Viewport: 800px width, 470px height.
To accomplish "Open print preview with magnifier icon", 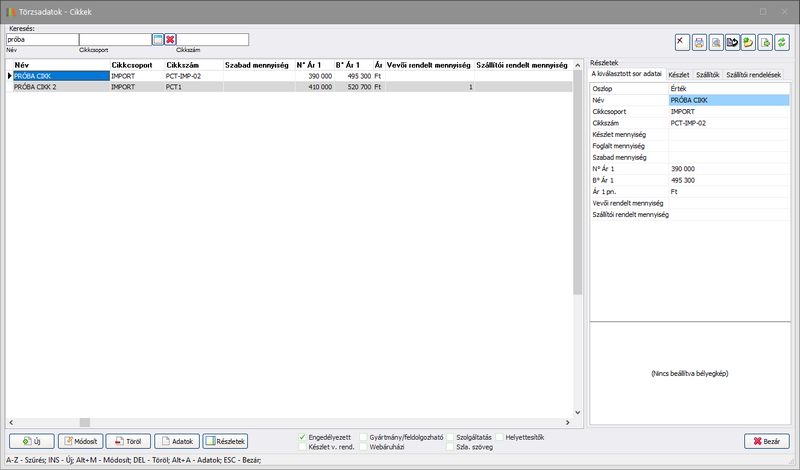I will (x=715, y=42).
